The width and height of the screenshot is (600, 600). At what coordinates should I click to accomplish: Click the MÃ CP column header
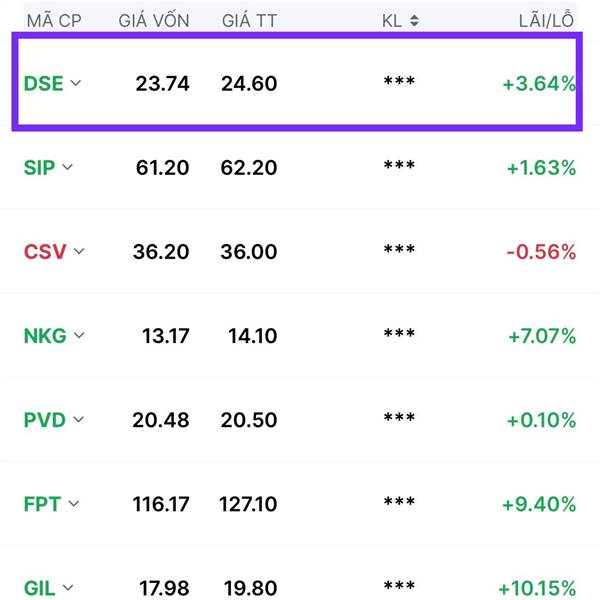click(x=54, y=21)
